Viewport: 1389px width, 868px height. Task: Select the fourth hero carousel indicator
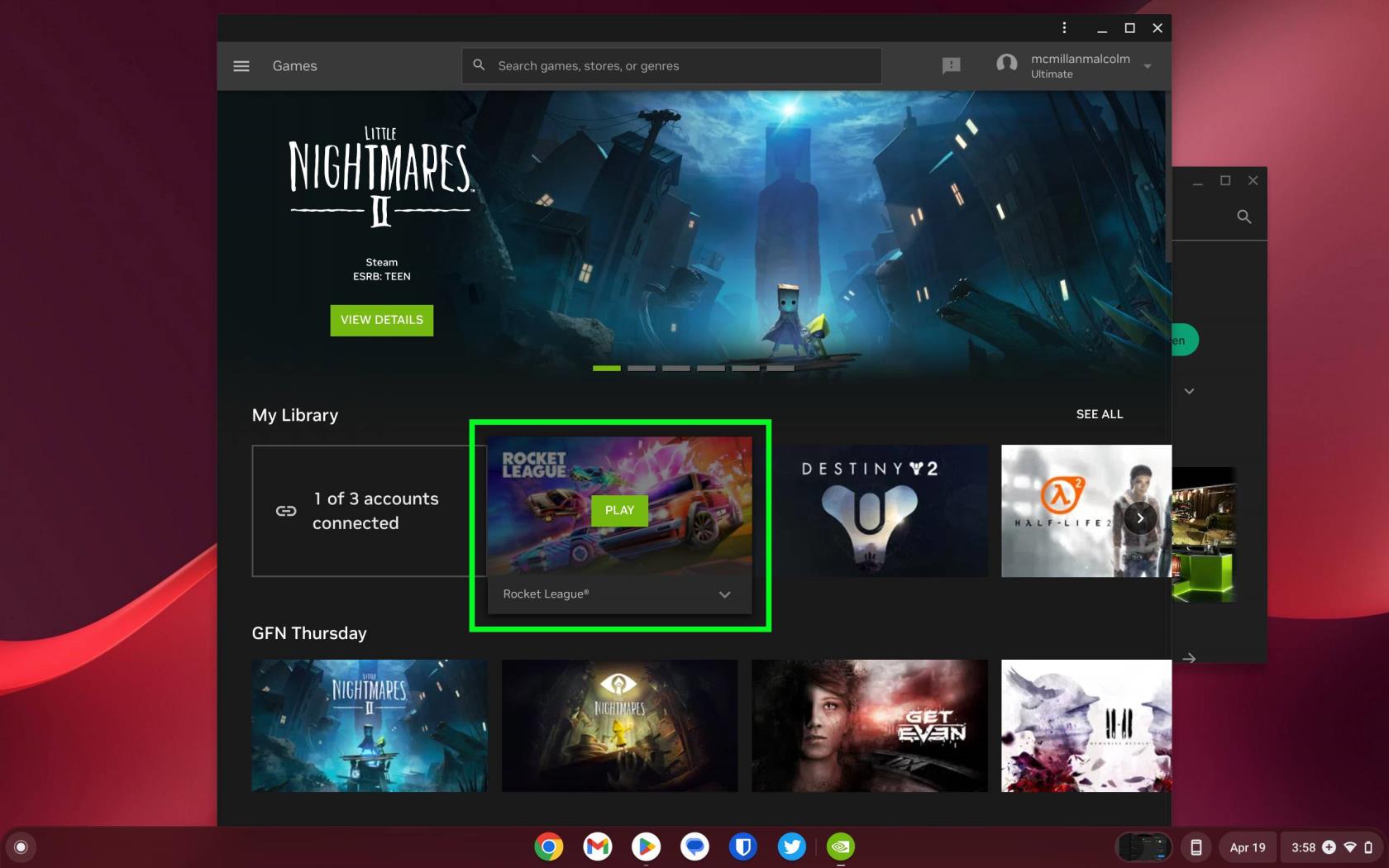pyautogui.click(x=711, y=369)
